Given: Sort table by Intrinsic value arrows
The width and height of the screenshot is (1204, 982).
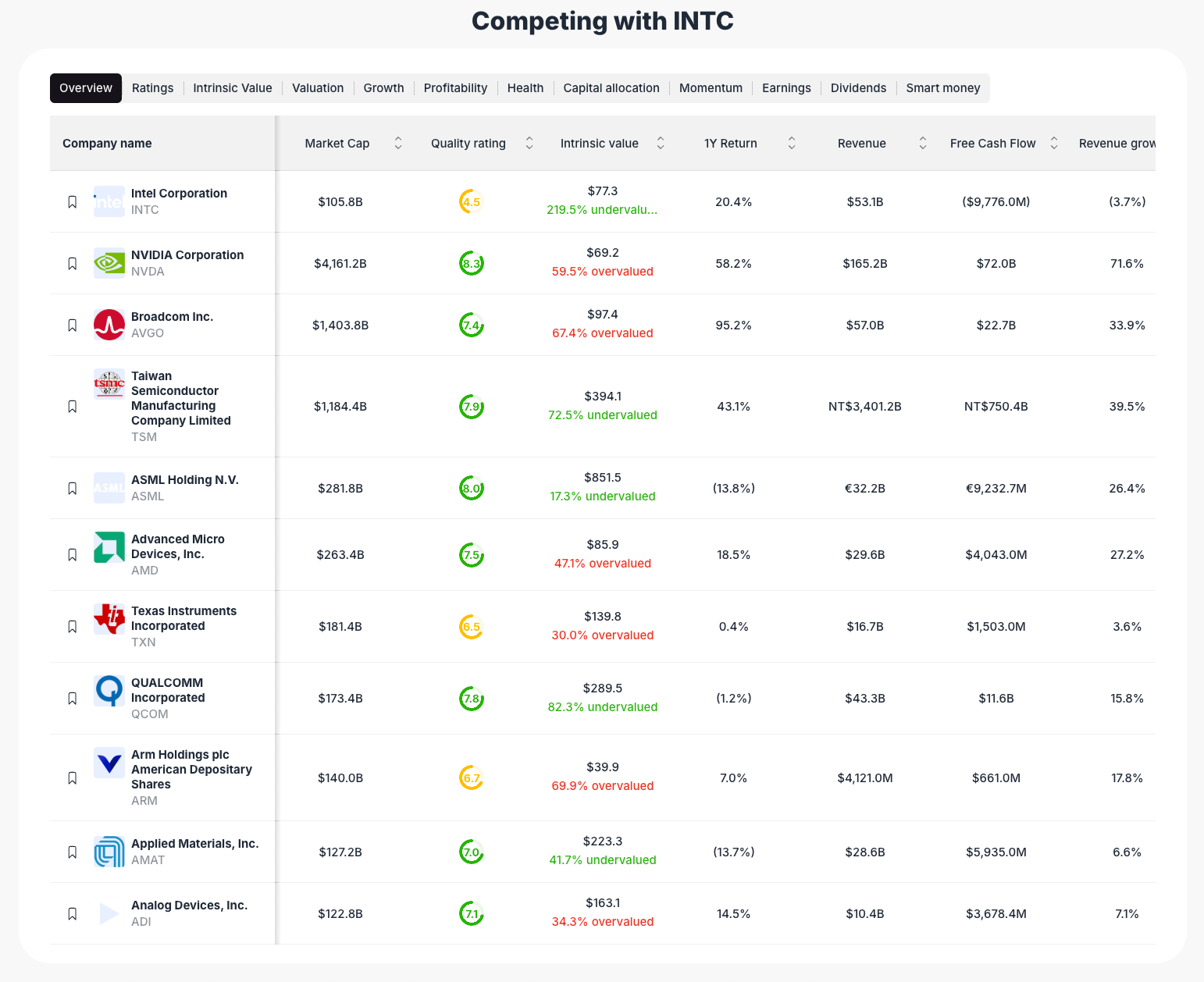Looking at the screenshot, I should pos(661,143).
